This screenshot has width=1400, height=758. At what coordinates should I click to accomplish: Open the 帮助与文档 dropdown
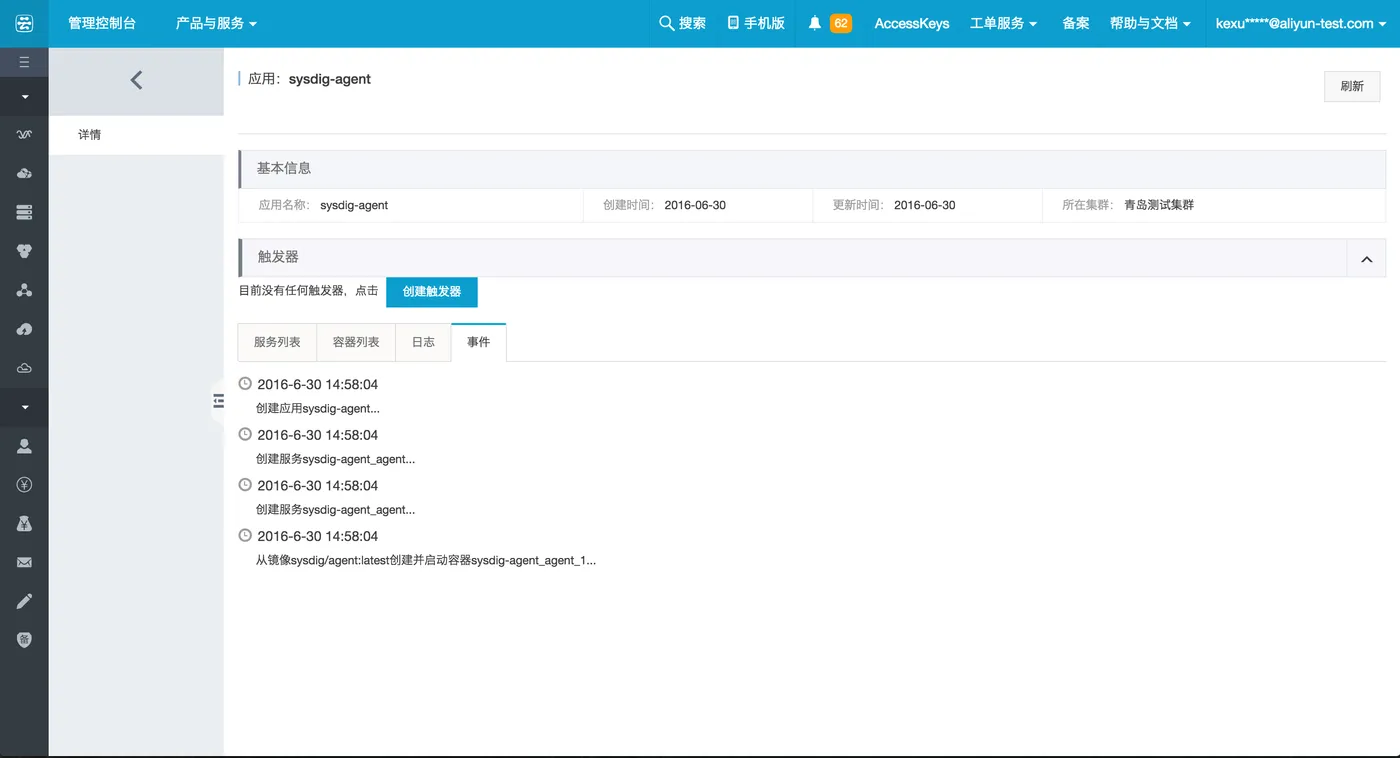tap(1150, 23)
